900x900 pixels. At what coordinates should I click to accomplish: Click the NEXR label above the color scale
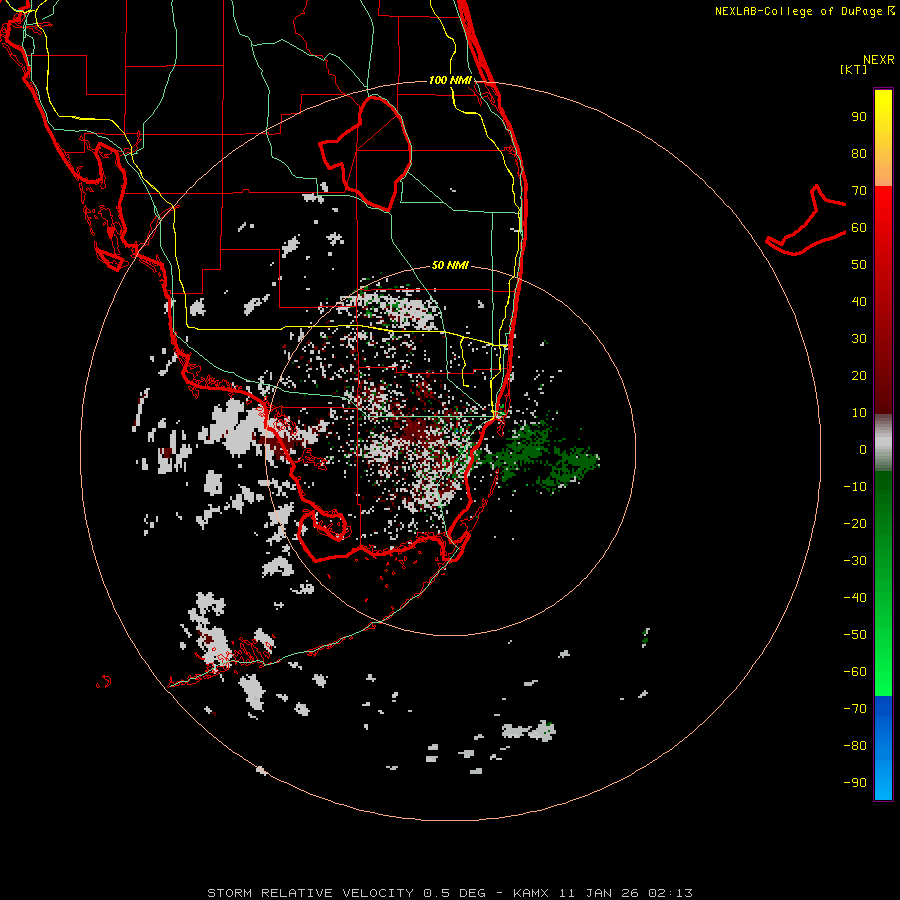pos(879,60)
